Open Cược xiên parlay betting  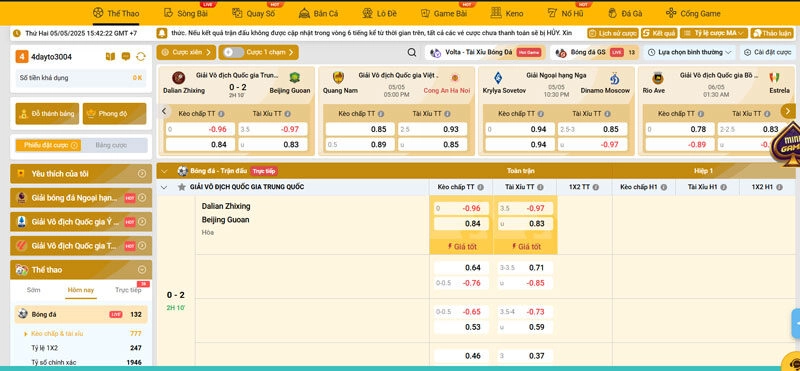point(186,52)
